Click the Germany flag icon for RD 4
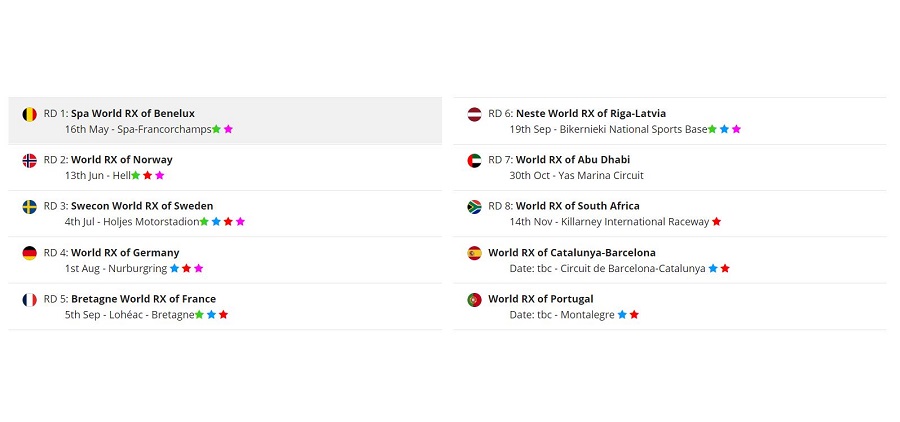This screenshot has height=422, width=900. click(x=30, y=253)
